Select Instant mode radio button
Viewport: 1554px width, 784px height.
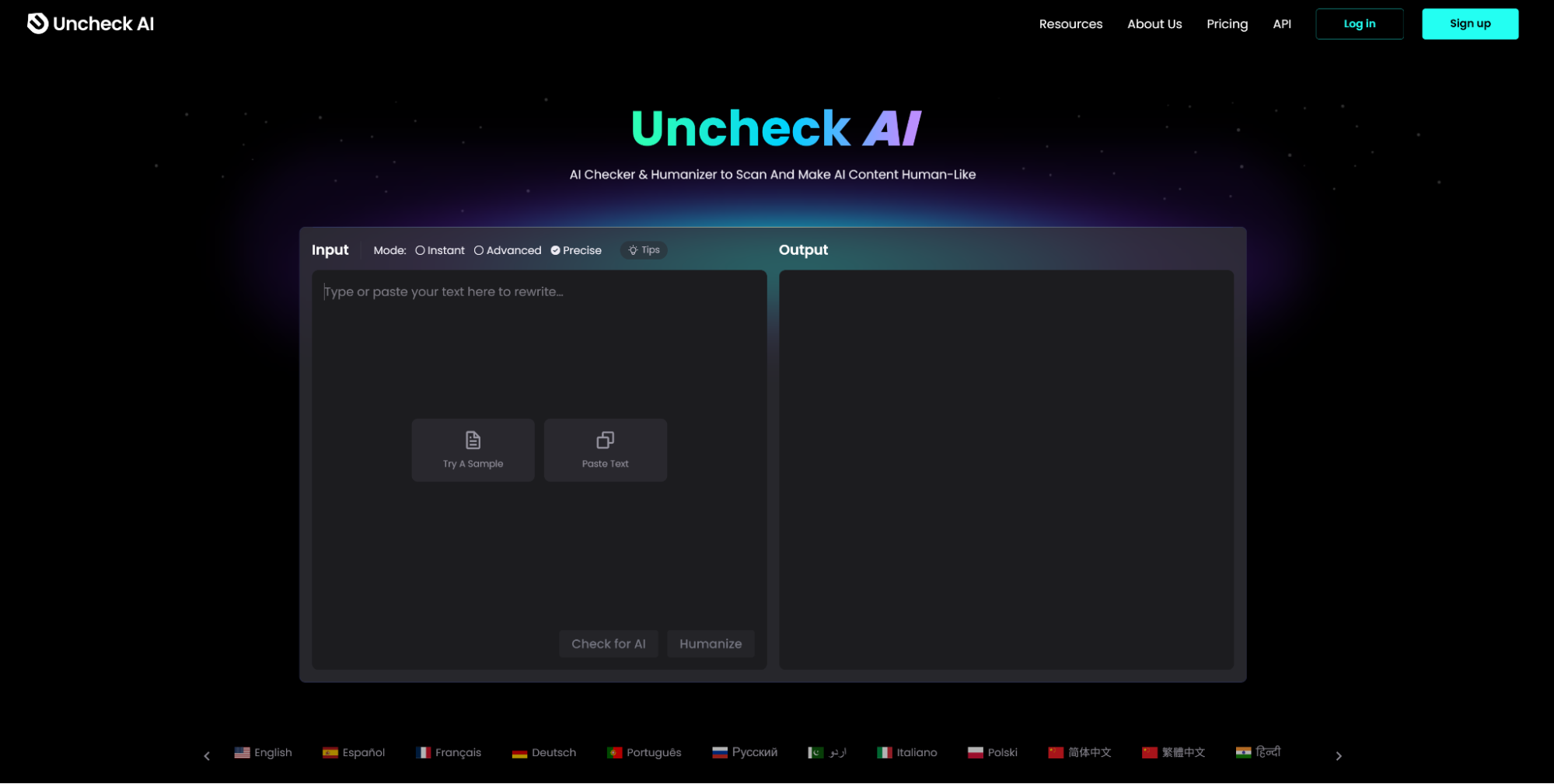440,250
